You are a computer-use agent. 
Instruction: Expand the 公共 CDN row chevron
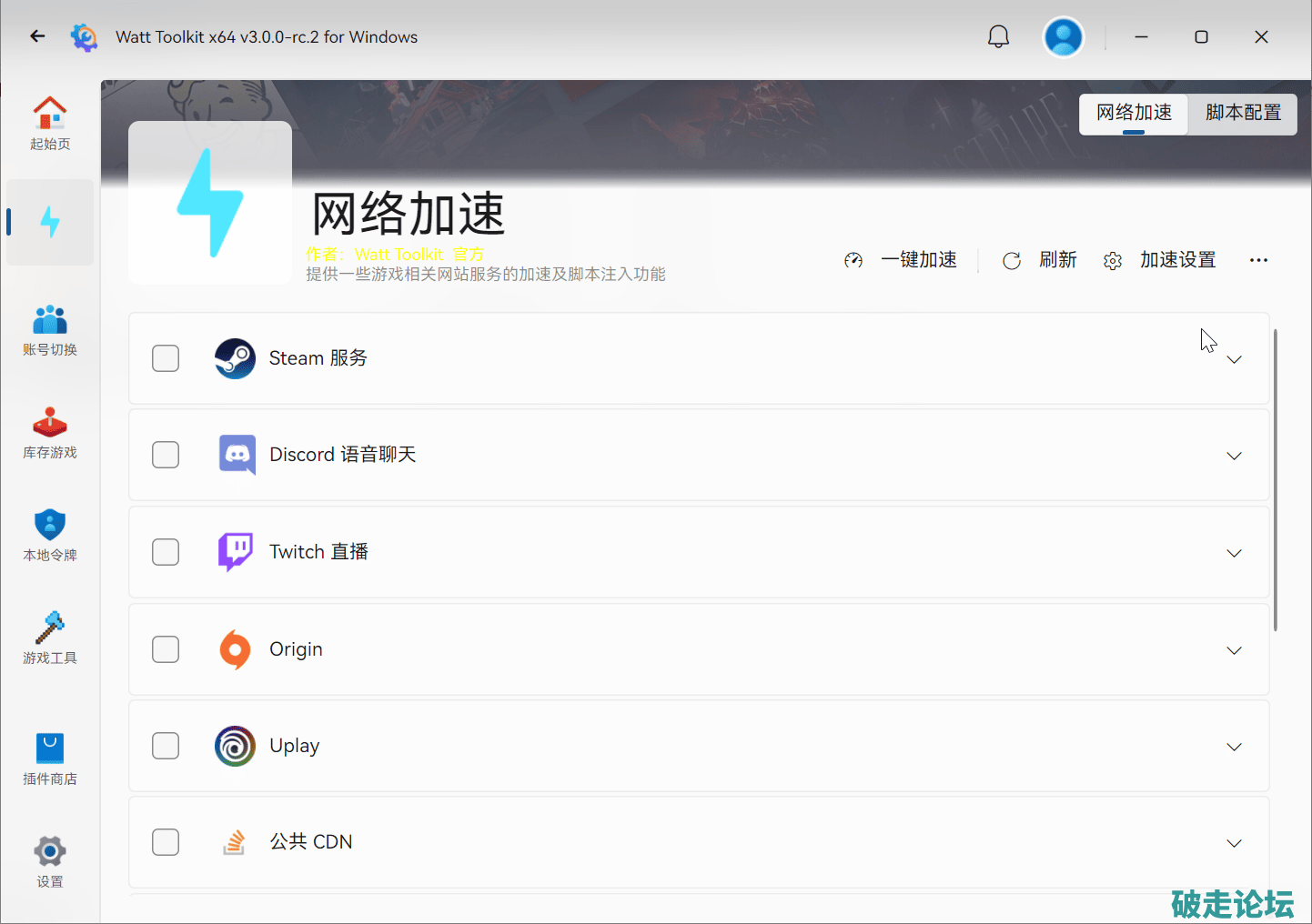point(1234,843)
